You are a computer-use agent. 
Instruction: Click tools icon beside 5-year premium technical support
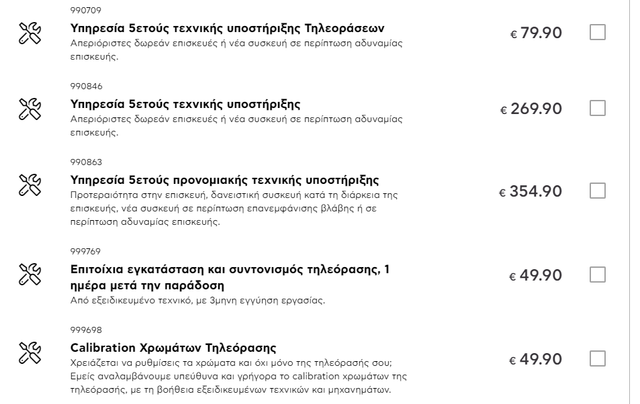[30, 186]
